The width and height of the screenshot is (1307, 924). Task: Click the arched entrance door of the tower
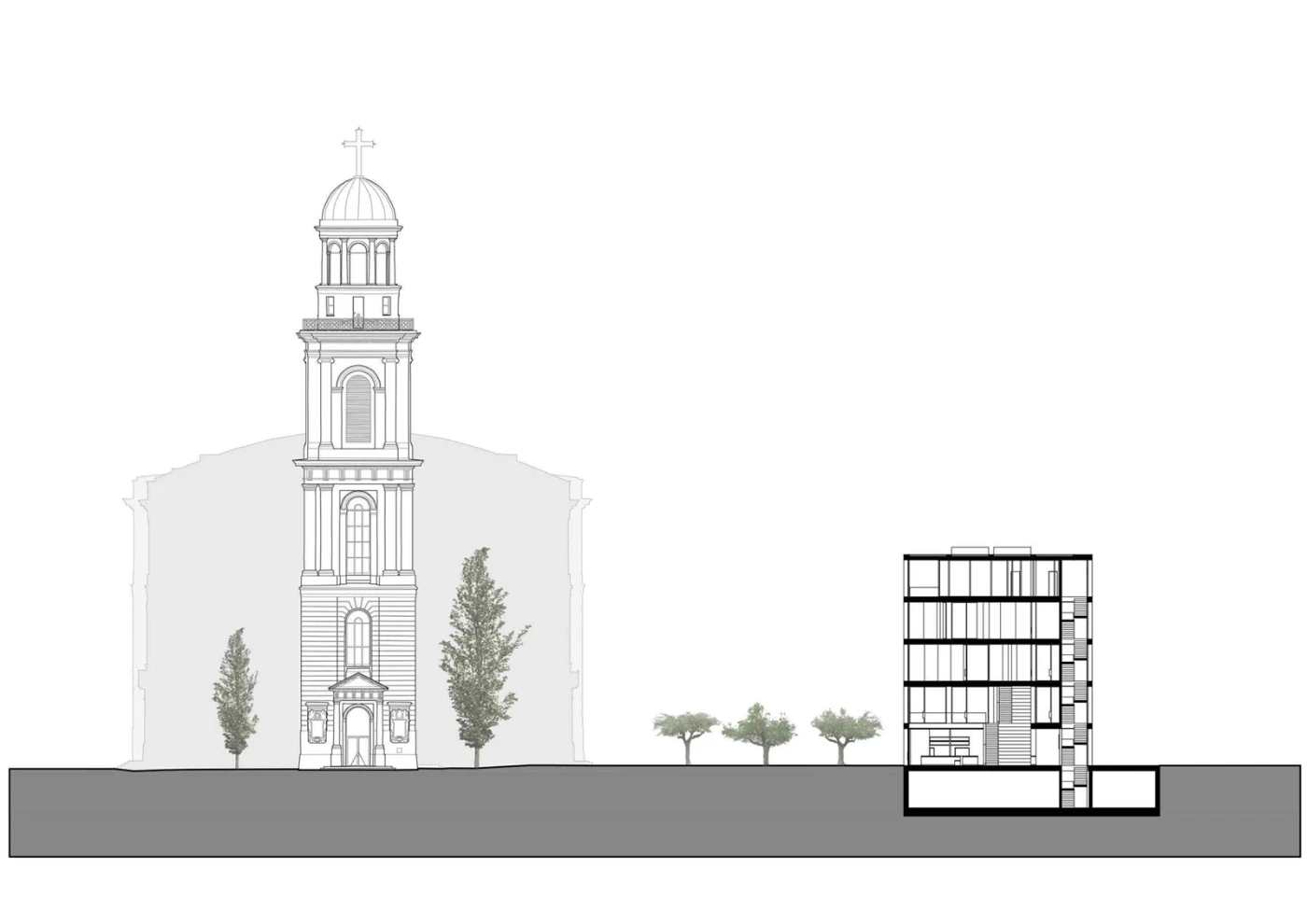[x=358, y=737]
